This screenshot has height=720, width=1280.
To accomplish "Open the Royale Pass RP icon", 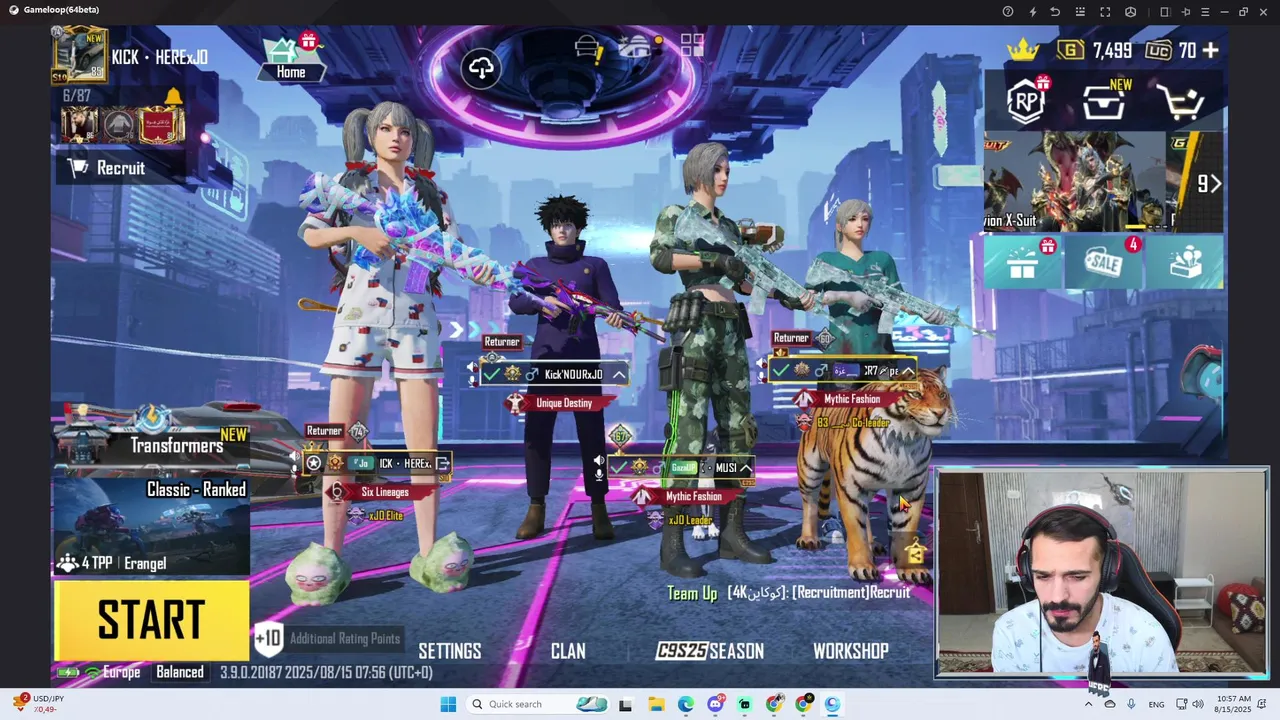I will (1026, 101).
